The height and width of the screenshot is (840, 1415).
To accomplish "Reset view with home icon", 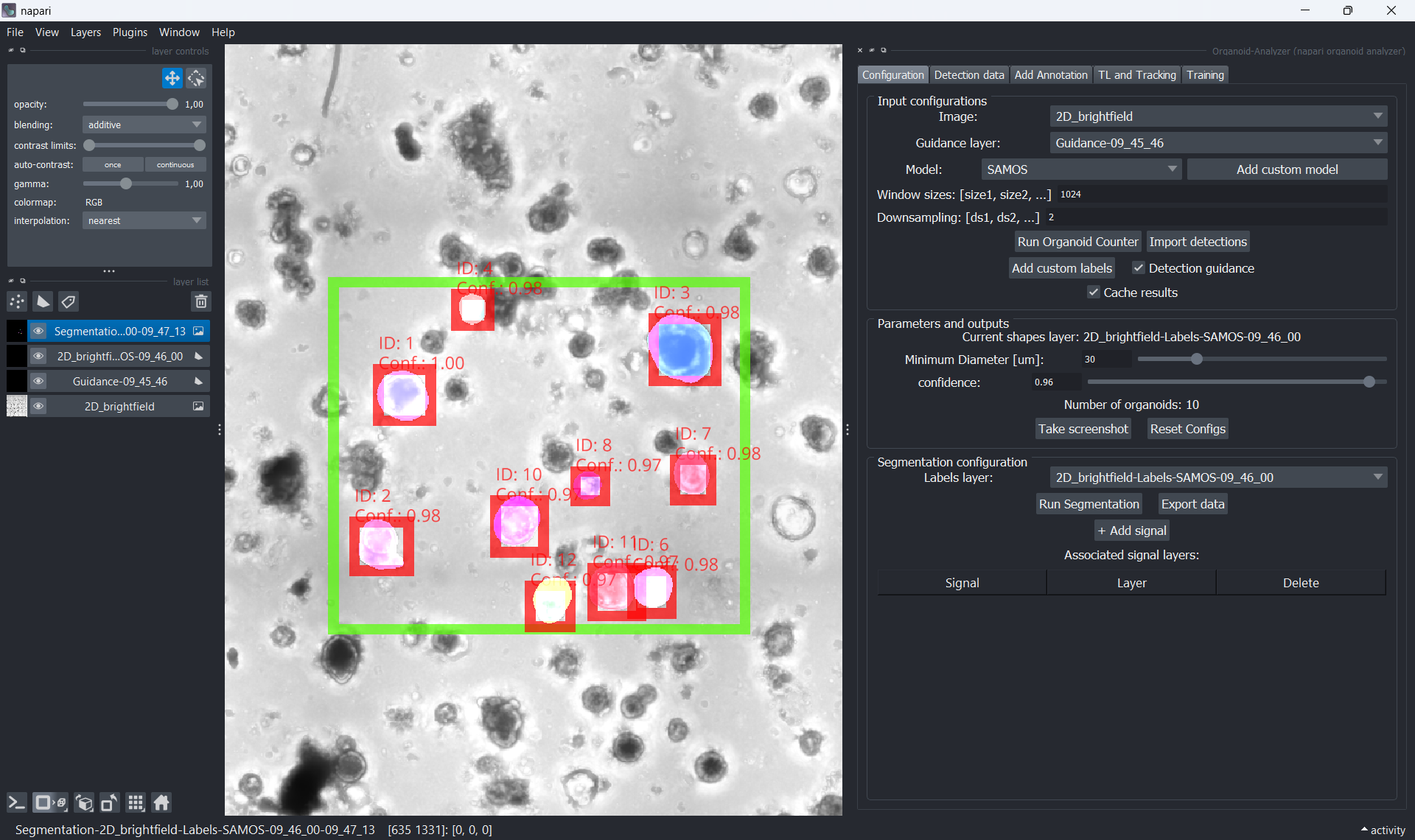I will 161,802.
